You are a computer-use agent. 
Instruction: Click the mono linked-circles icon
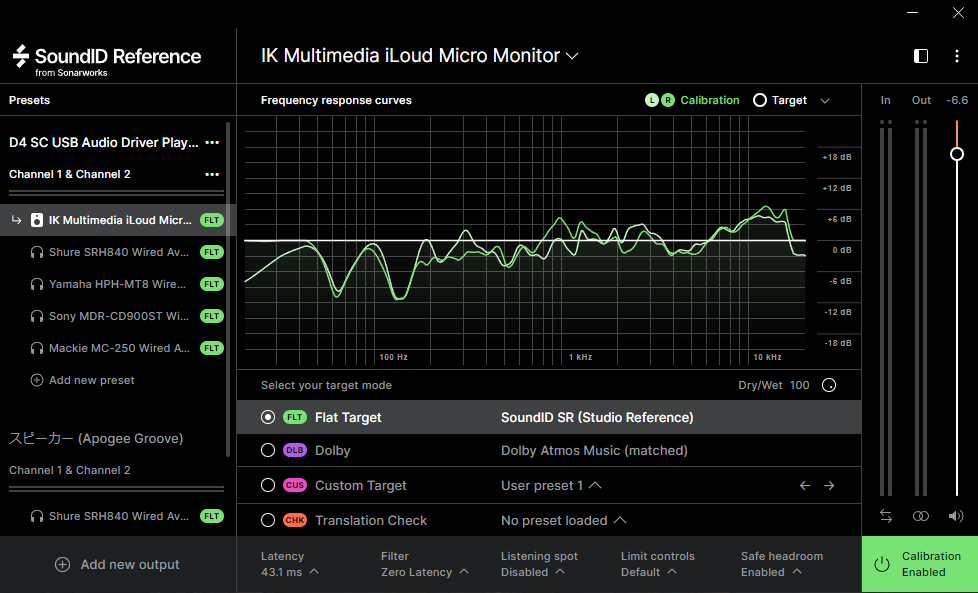921,516
